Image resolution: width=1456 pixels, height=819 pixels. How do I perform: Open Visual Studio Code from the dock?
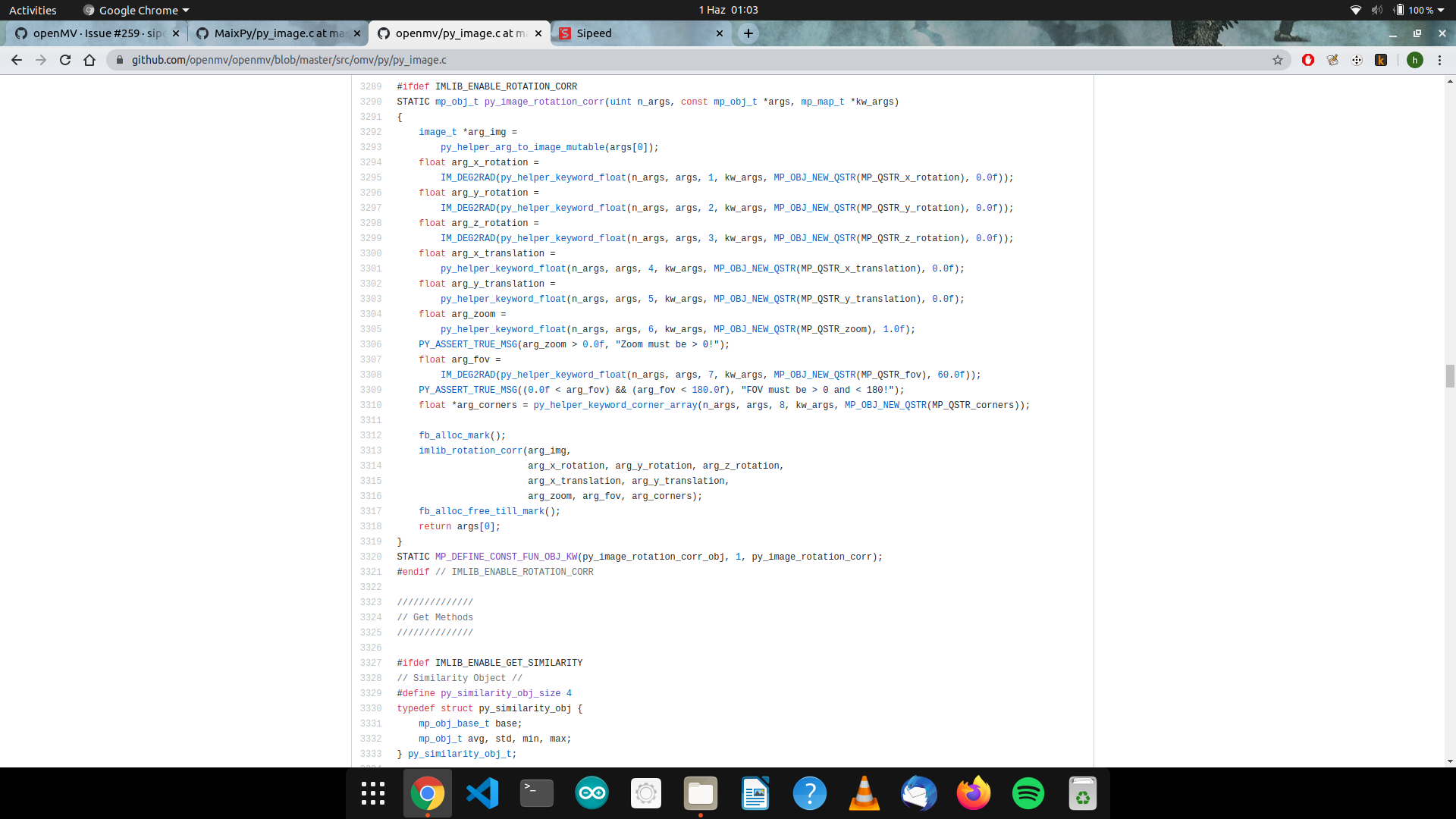[482, 793]
